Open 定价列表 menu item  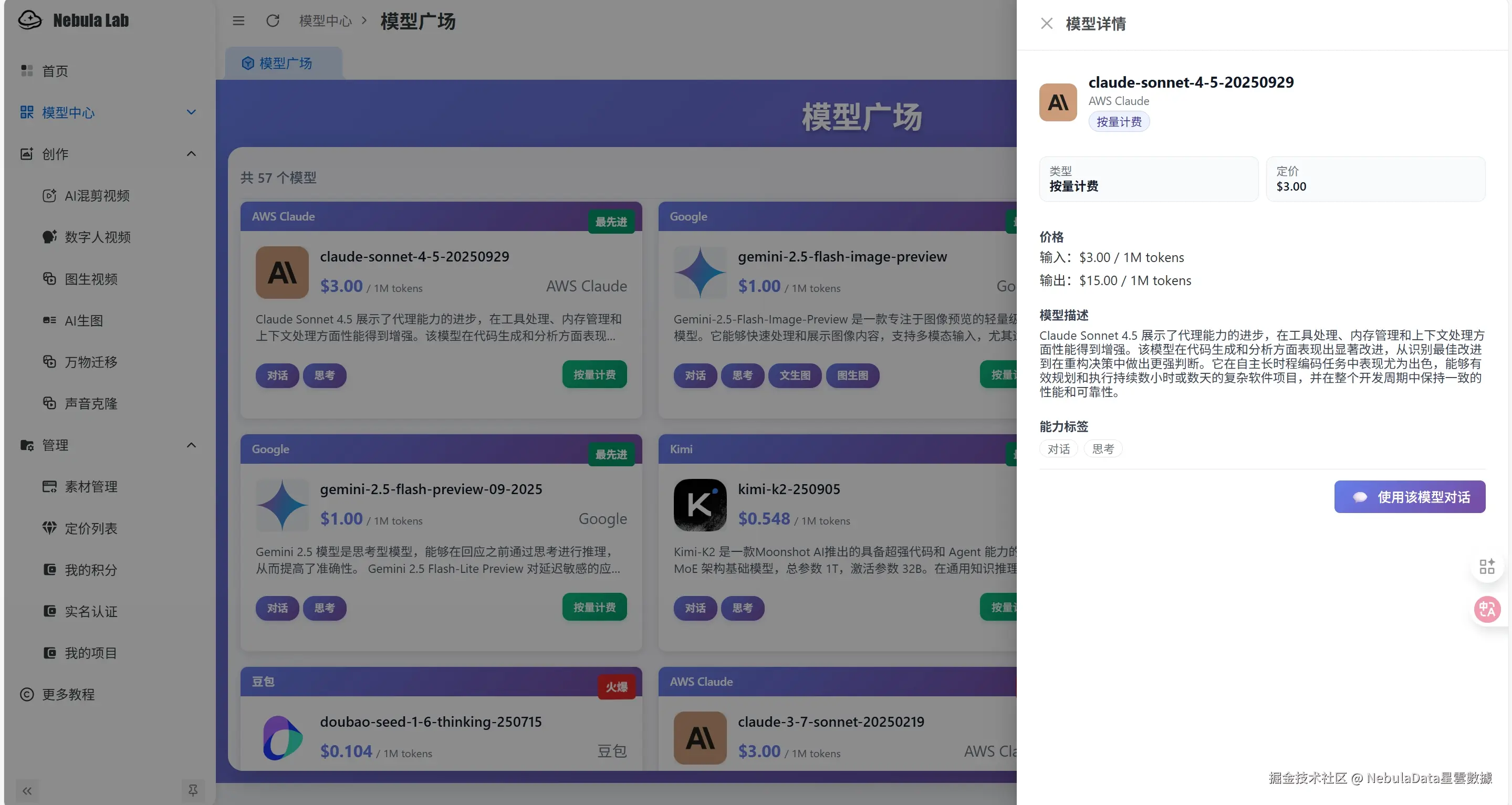click(x=91, y=528)
